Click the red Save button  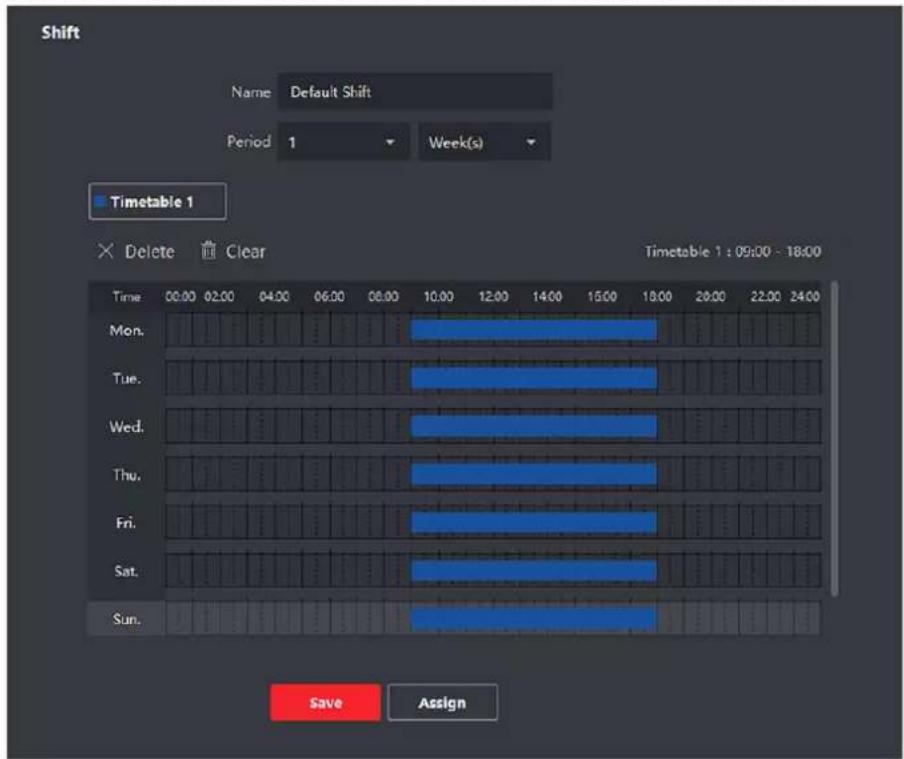[326, 702]
